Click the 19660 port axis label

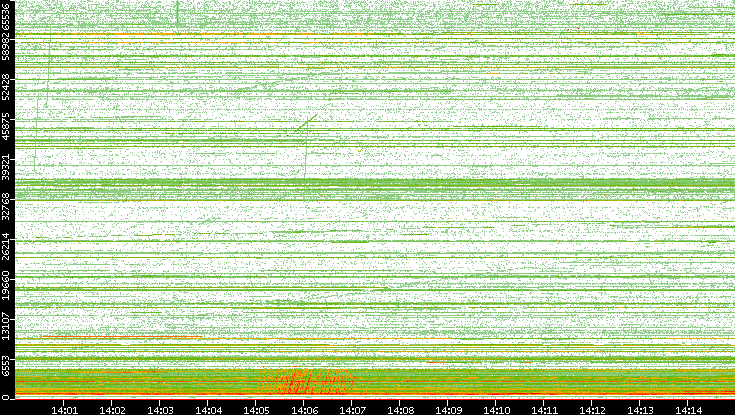[x=5, y=286]
